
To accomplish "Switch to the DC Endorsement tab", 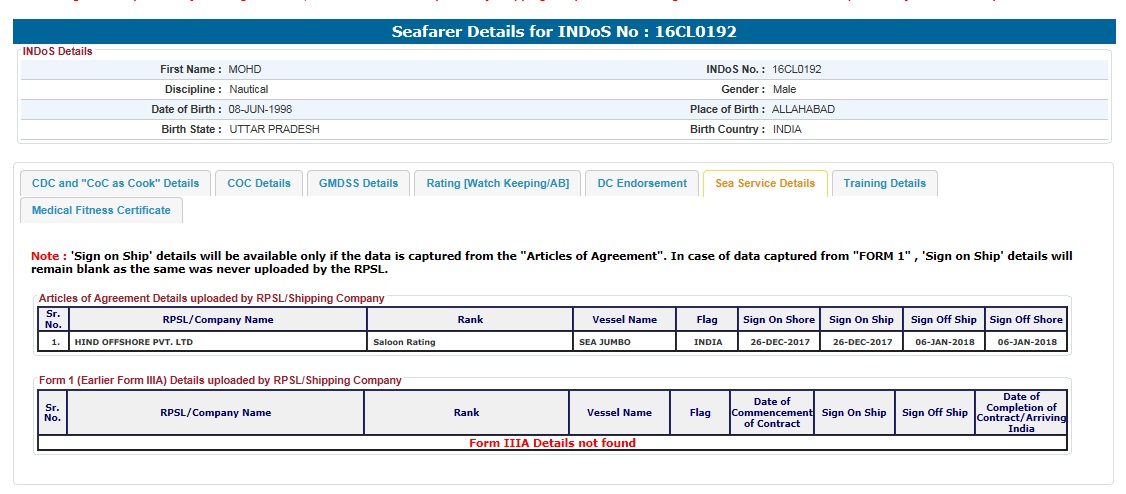I will pos(642,183).
